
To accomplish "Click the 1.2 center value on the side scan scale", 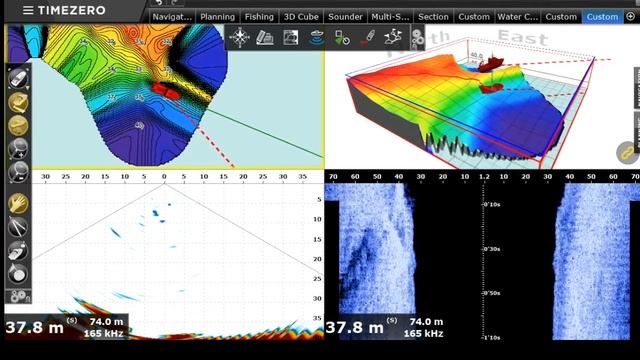I will coord(484,176).
